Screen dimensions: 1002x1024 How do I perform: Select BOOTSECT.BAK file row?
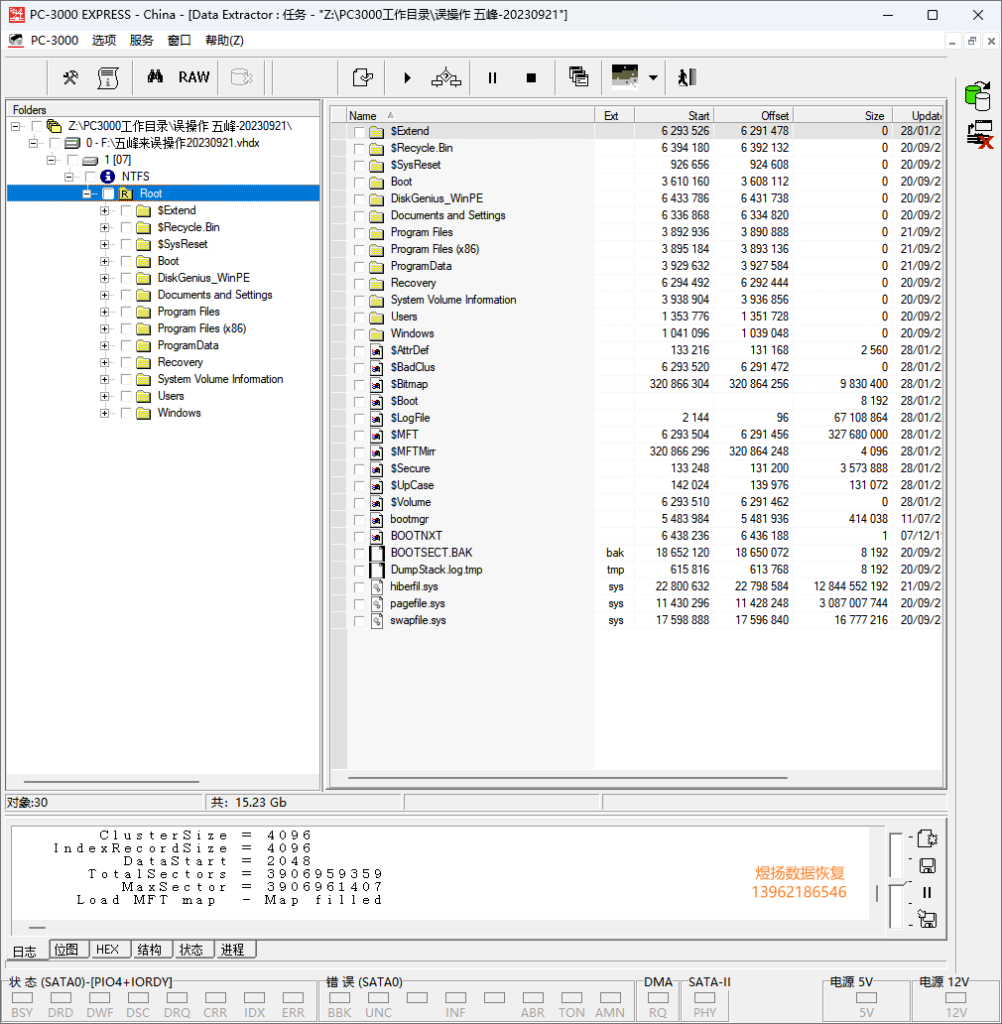click(x=636, y=553)
